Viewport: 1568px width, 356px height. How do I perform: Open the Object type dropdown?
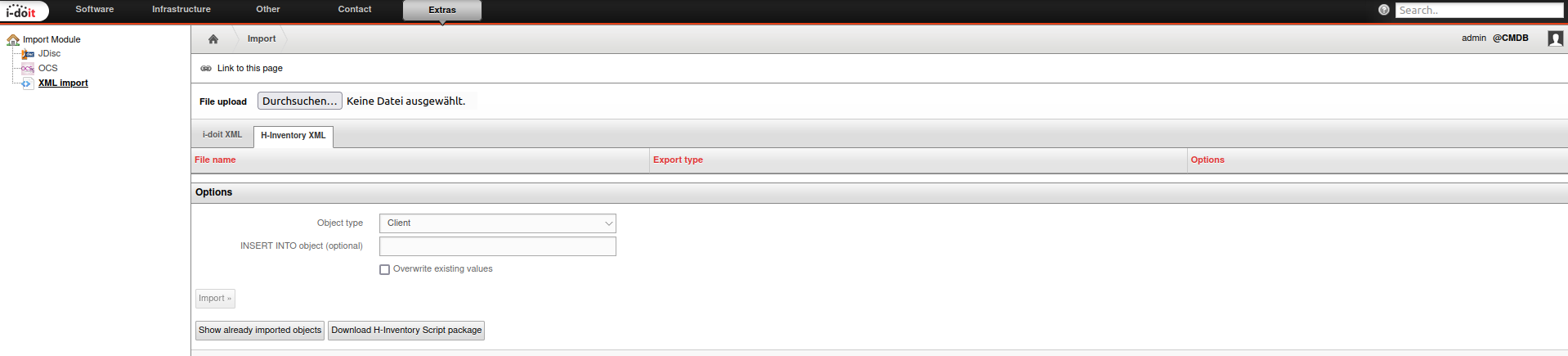point(497,223)
